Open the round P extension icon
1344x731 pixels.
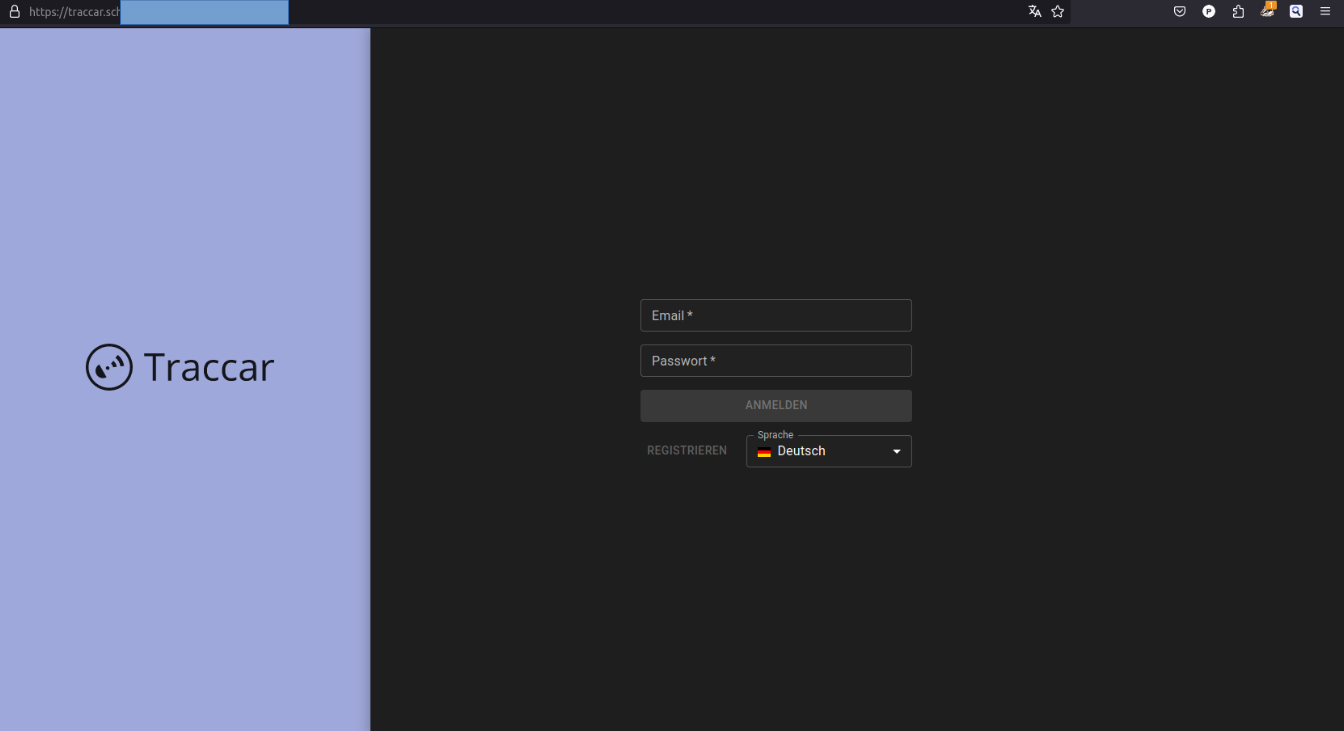1209,12
